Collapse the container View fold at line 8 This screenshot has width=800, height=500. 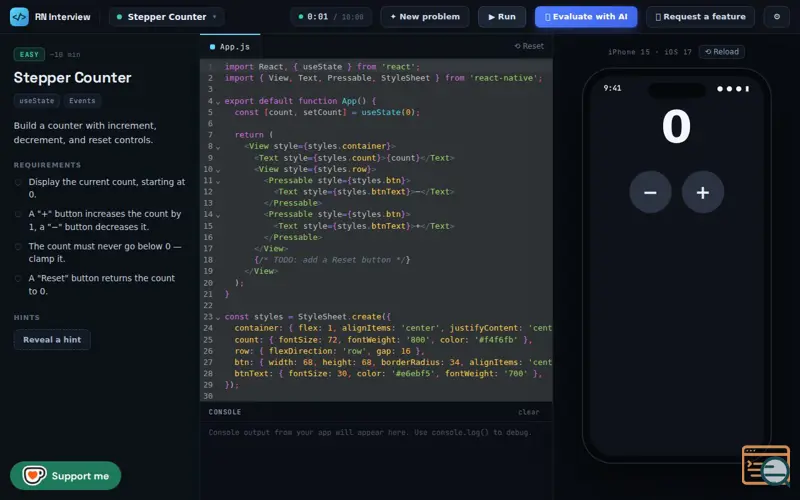tap(218, 147)
